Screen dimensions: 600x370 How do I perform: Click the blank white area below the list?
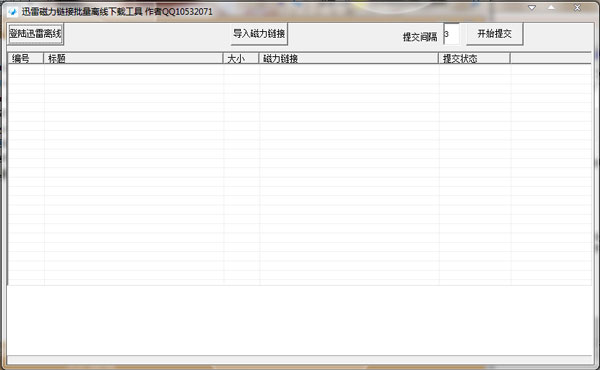point(299,320)
